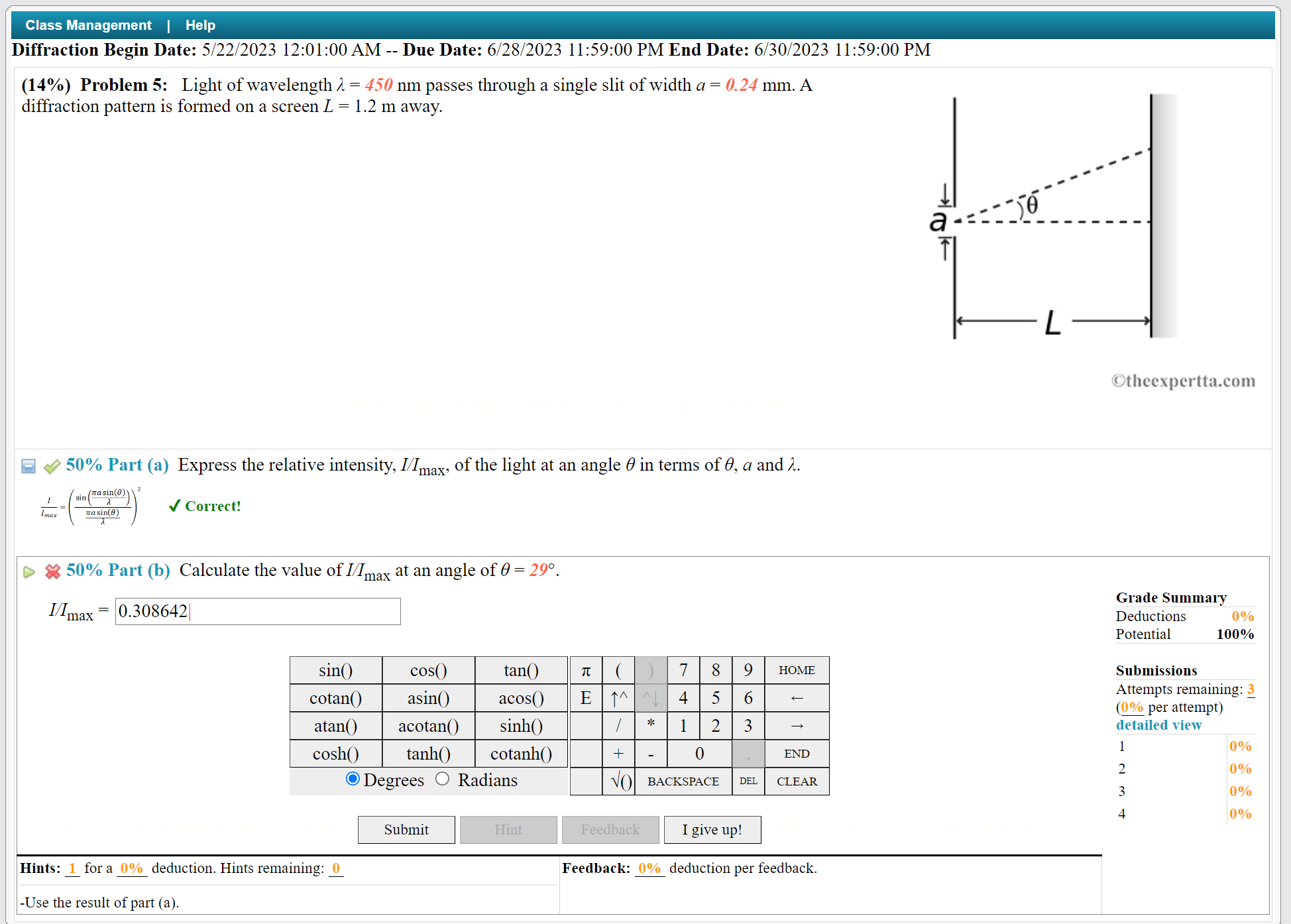1291x924 pixels.
Task: Click the green checkmark next to Part (a)
Action: [x=52, y=467]
